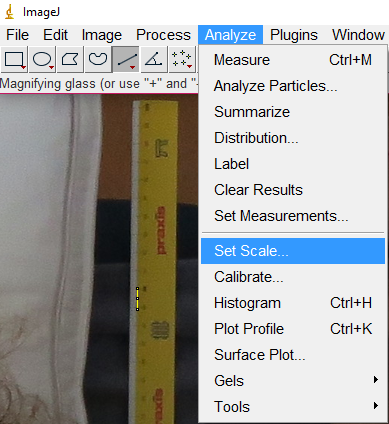Select the Straight Line tool
The width and height of the screenshot is (389, 424).
click(126, 60)
